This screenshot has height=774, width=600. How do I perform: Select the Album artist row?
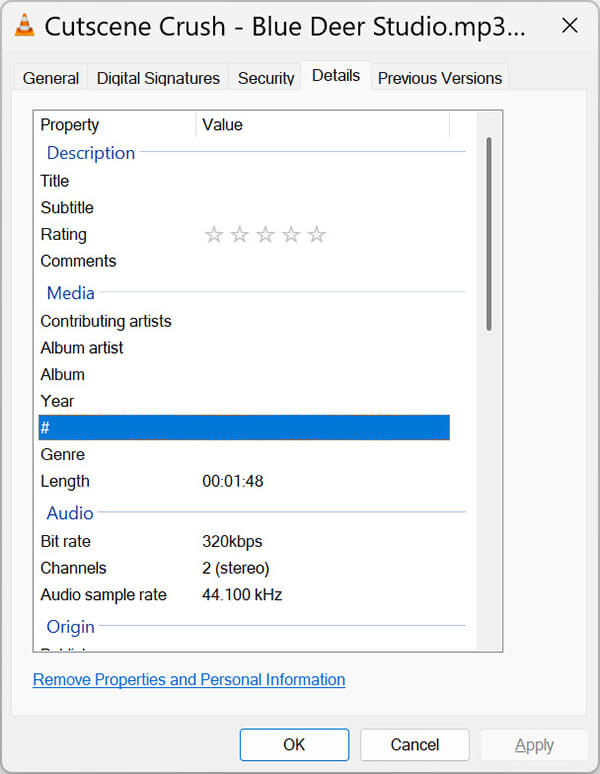(244, 348)
